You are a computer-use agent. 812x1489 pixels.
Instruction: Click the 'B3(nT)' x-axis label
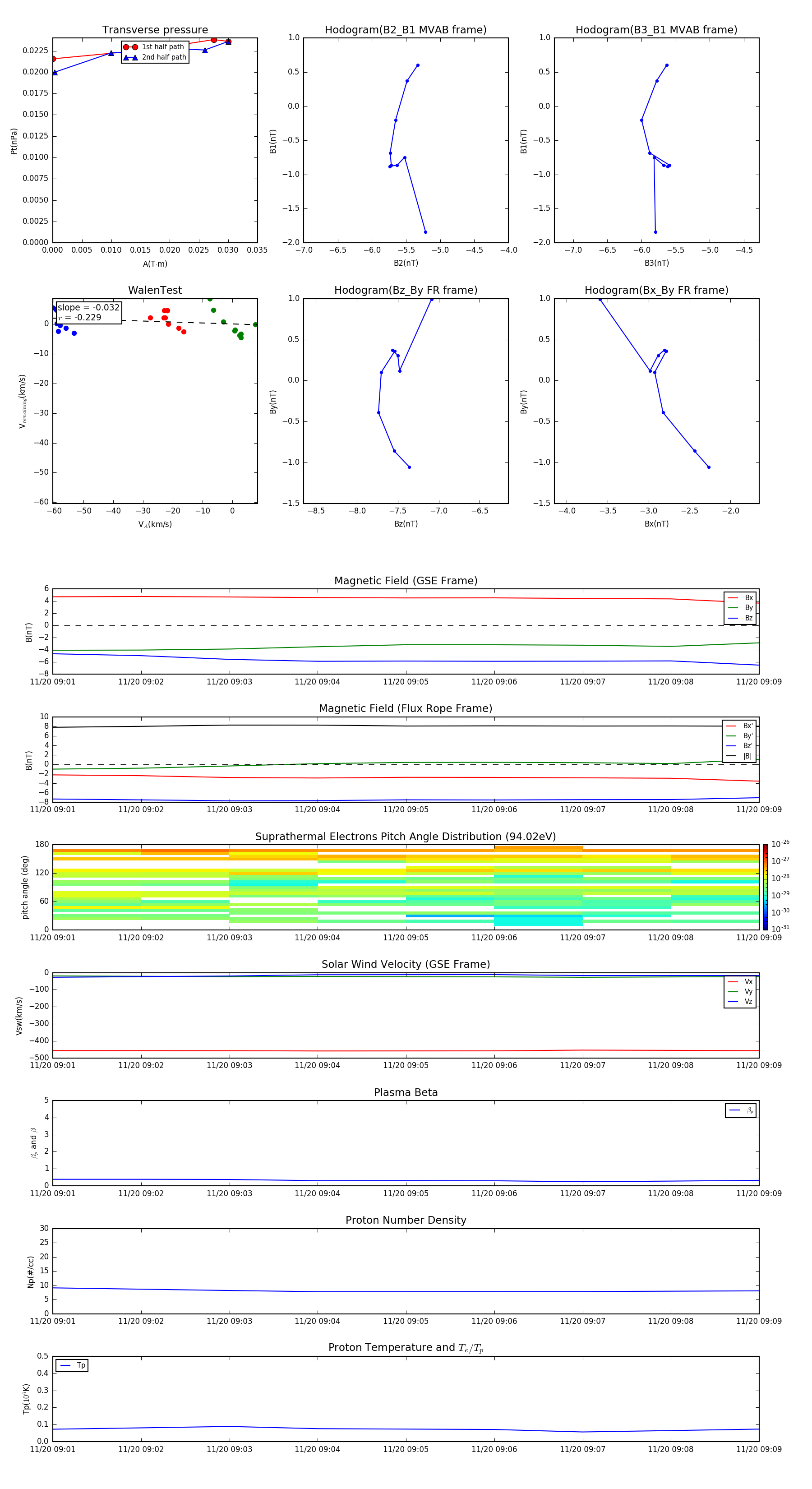pyautogui.click(x=656, y=263)
